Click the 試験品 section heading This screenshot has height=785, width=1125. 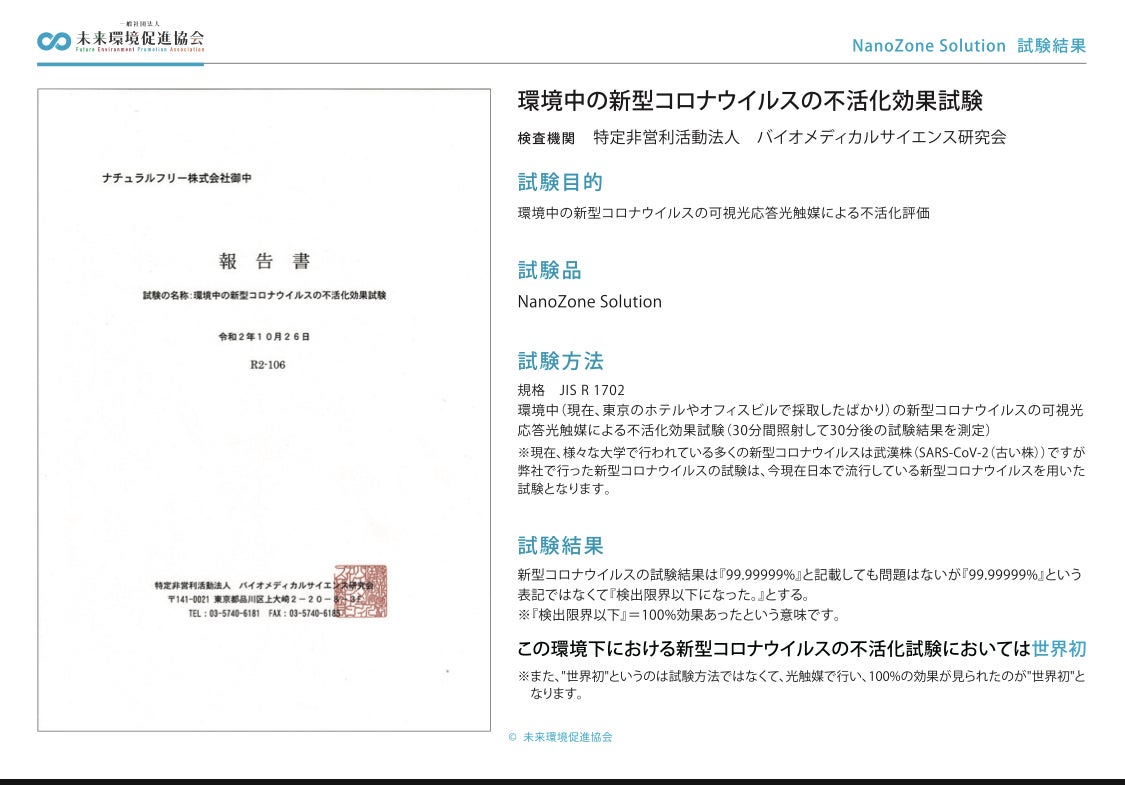tap(549, 270)
